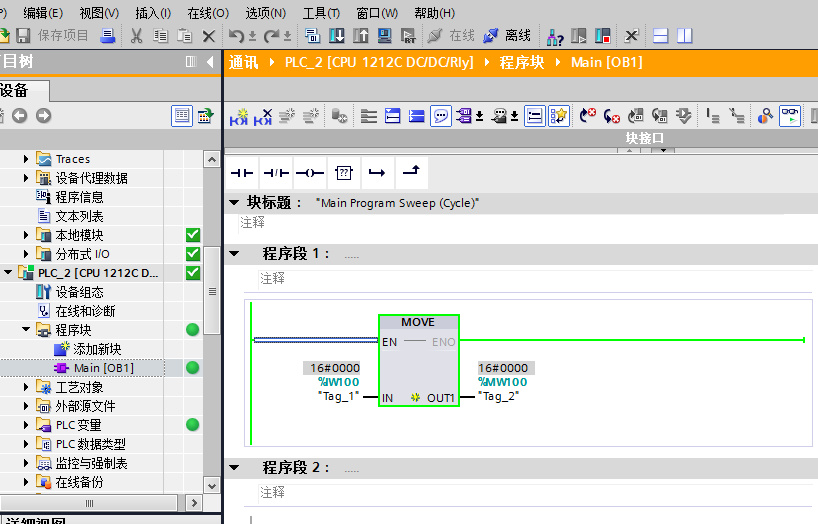Click the close branch icon

click(x=410, y=173)
